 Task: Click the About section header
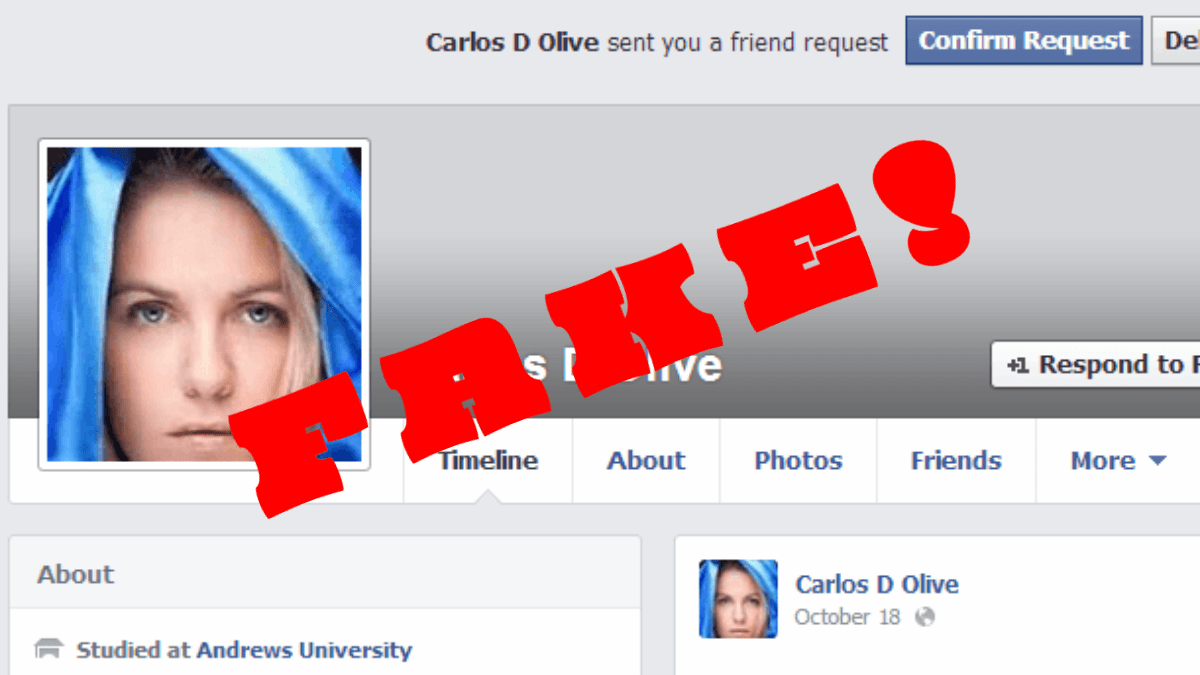coord(76,575)
